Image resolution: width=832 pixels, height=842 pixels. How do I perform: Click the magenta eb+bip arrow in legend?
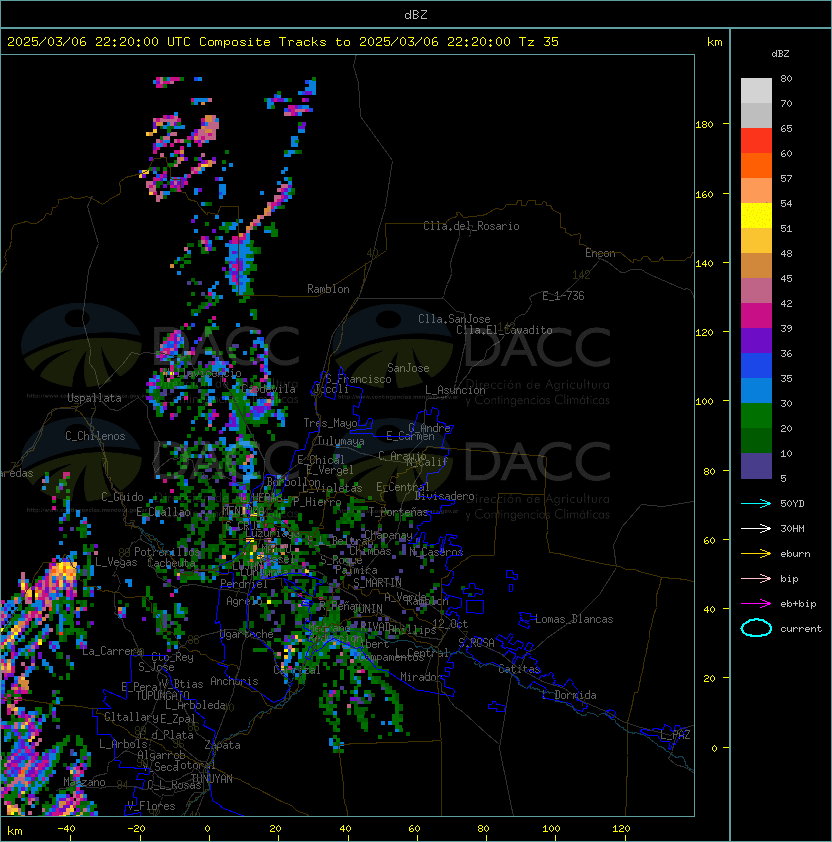(756, 604)
